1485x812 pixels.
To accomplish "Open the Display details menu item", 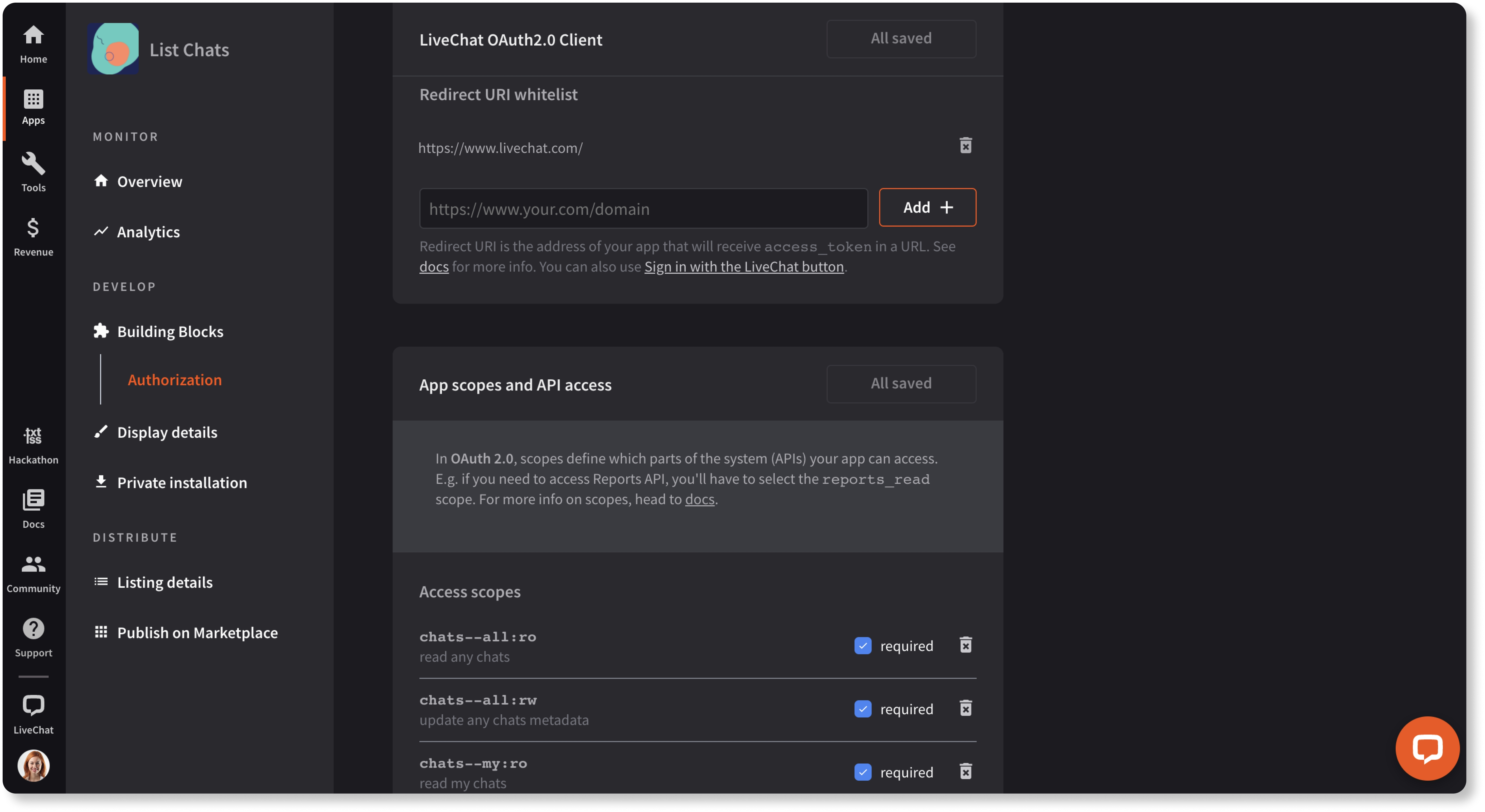I will 156,433.
